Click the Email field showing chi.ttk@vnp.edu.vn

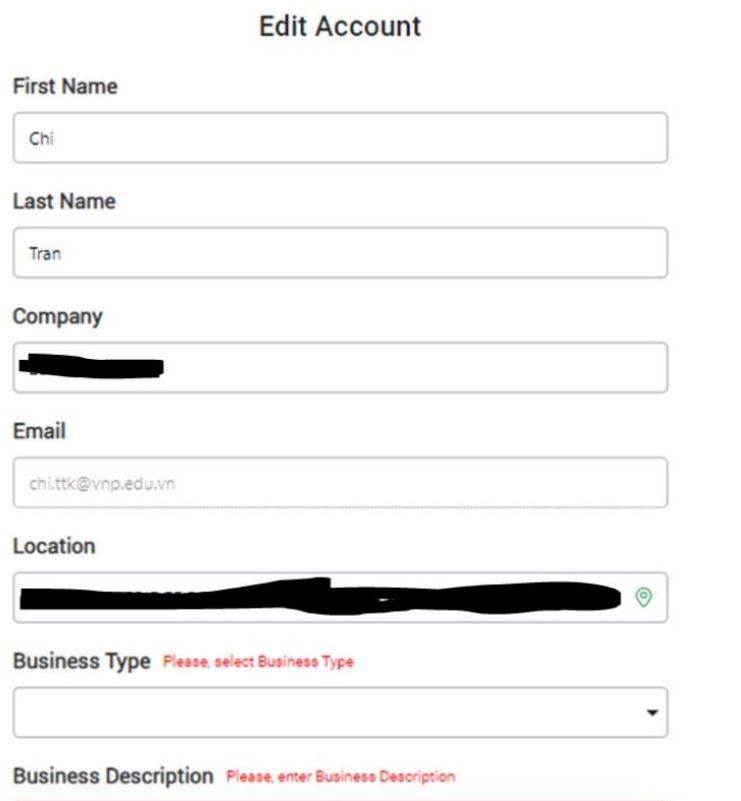point(340,483)
